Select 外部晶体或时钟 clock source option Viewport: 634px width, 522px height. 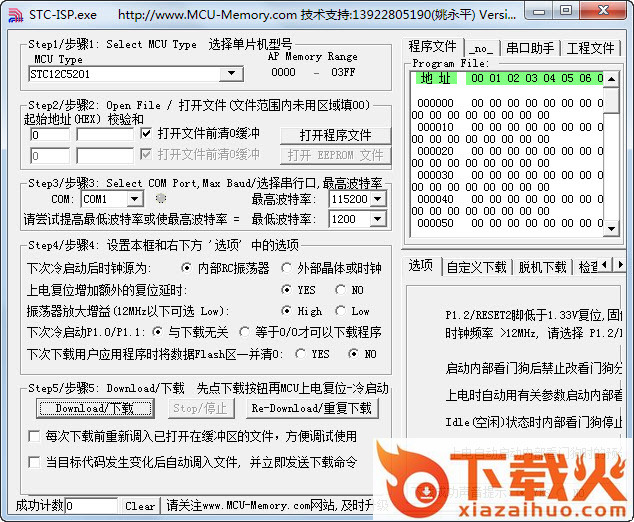pos(289,268)
